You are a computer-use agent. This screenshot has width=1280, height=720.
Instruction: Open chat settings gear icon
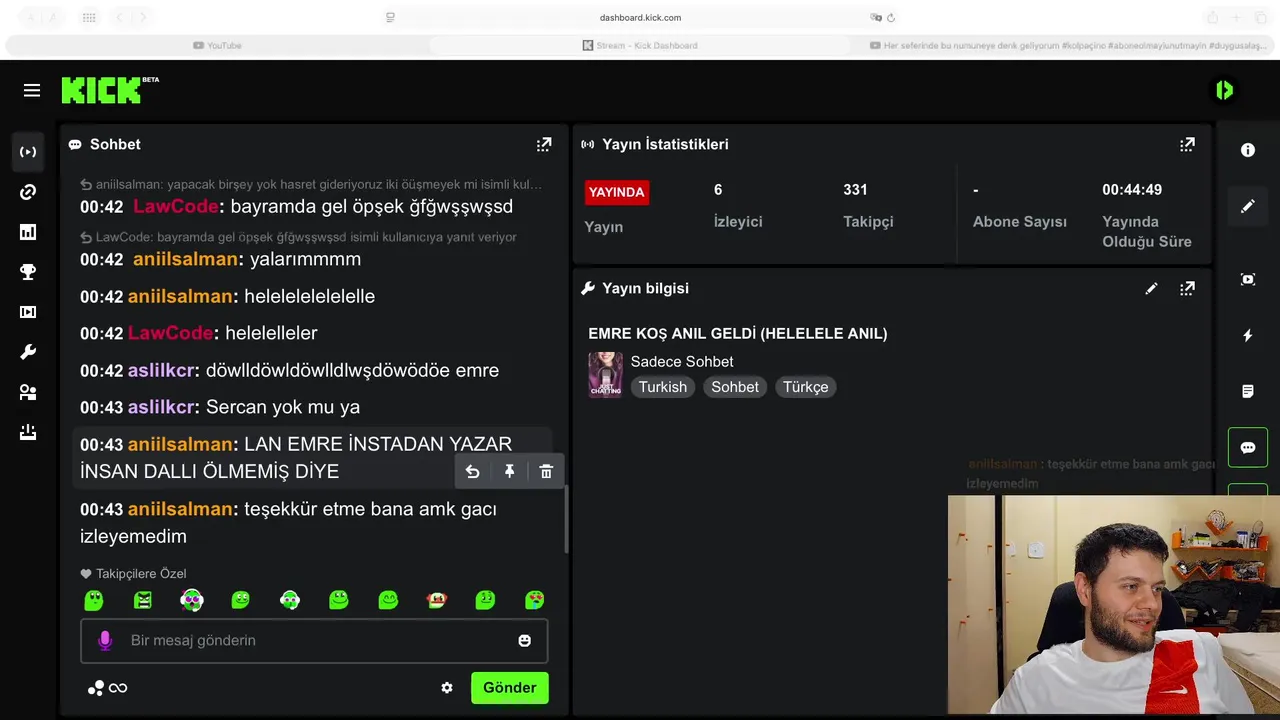[x=447, y=688]
